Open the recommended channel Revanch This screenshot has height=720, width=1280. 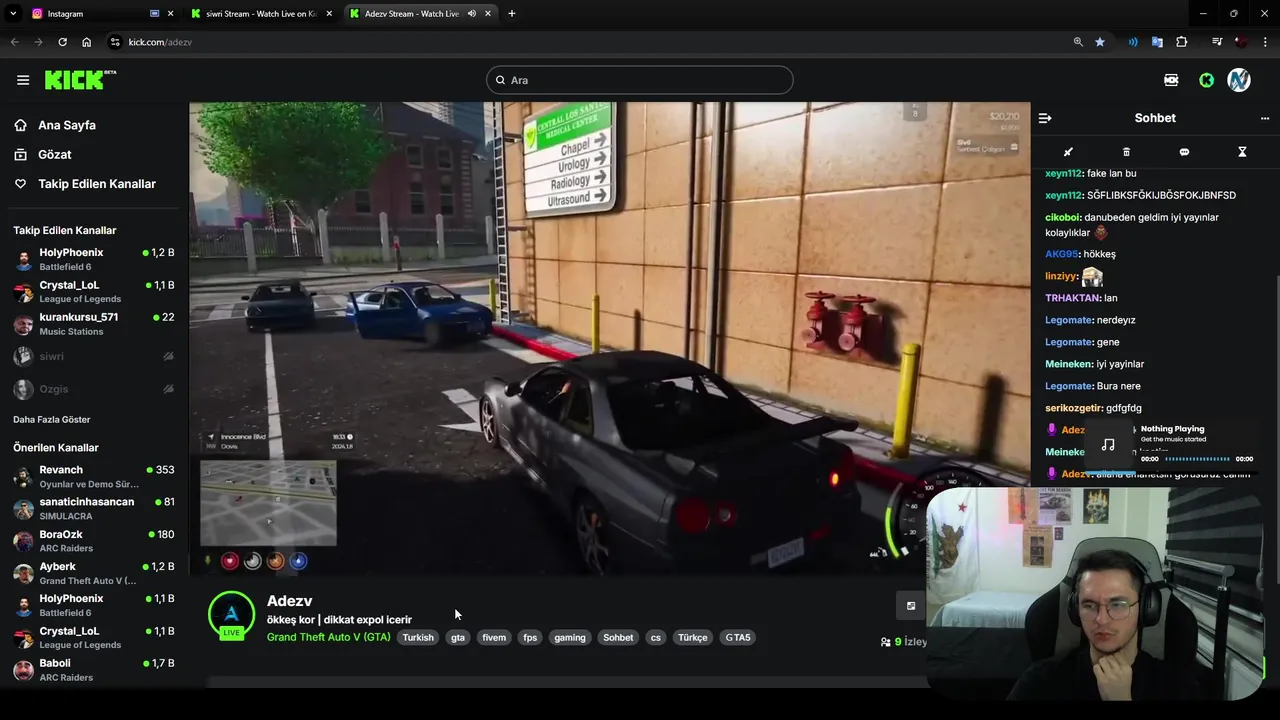click(94, 476)
